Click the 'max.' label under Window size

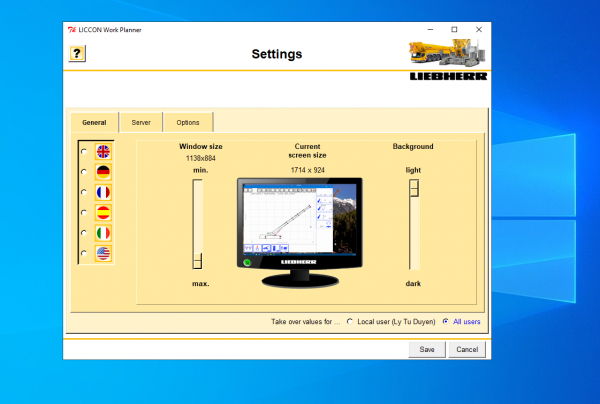pos(201,283)
